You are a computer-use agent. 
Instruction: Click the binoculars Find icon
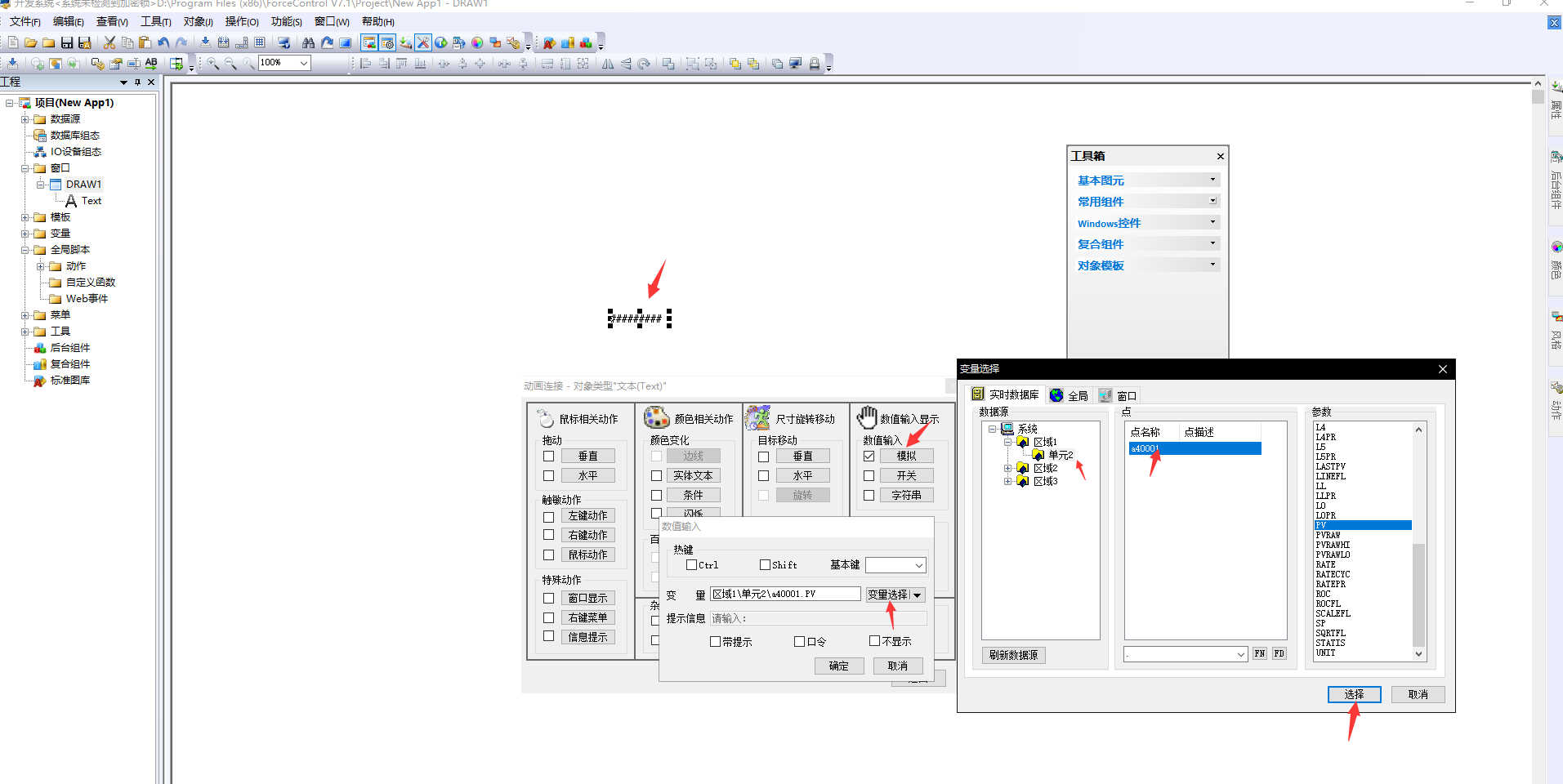coord(308,42)
